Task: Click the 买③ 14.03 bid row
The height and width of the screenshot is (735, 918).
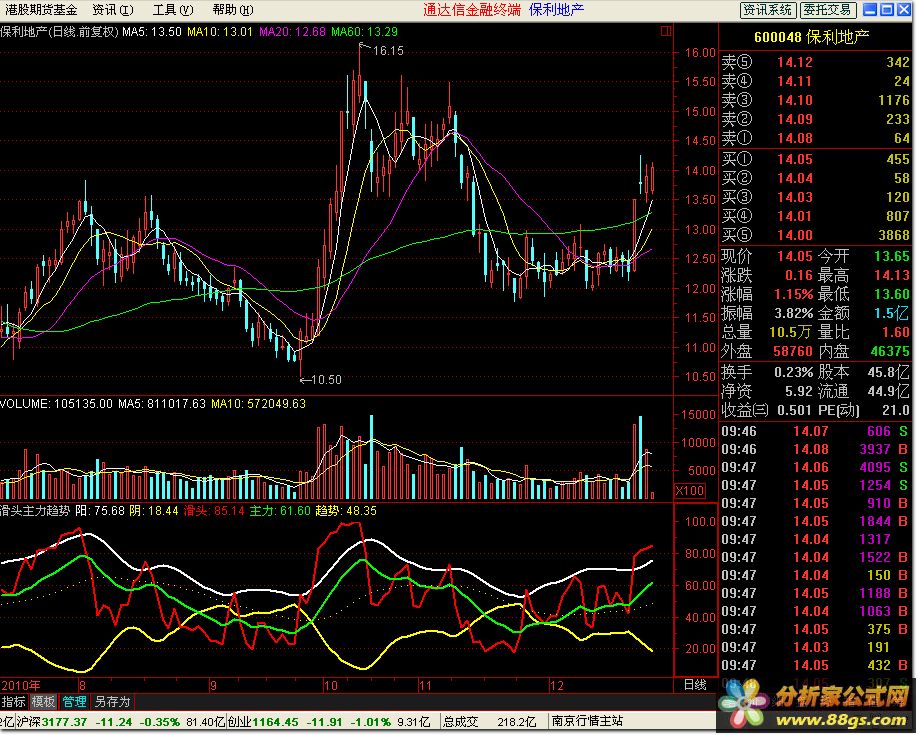Action: point(815,197)
